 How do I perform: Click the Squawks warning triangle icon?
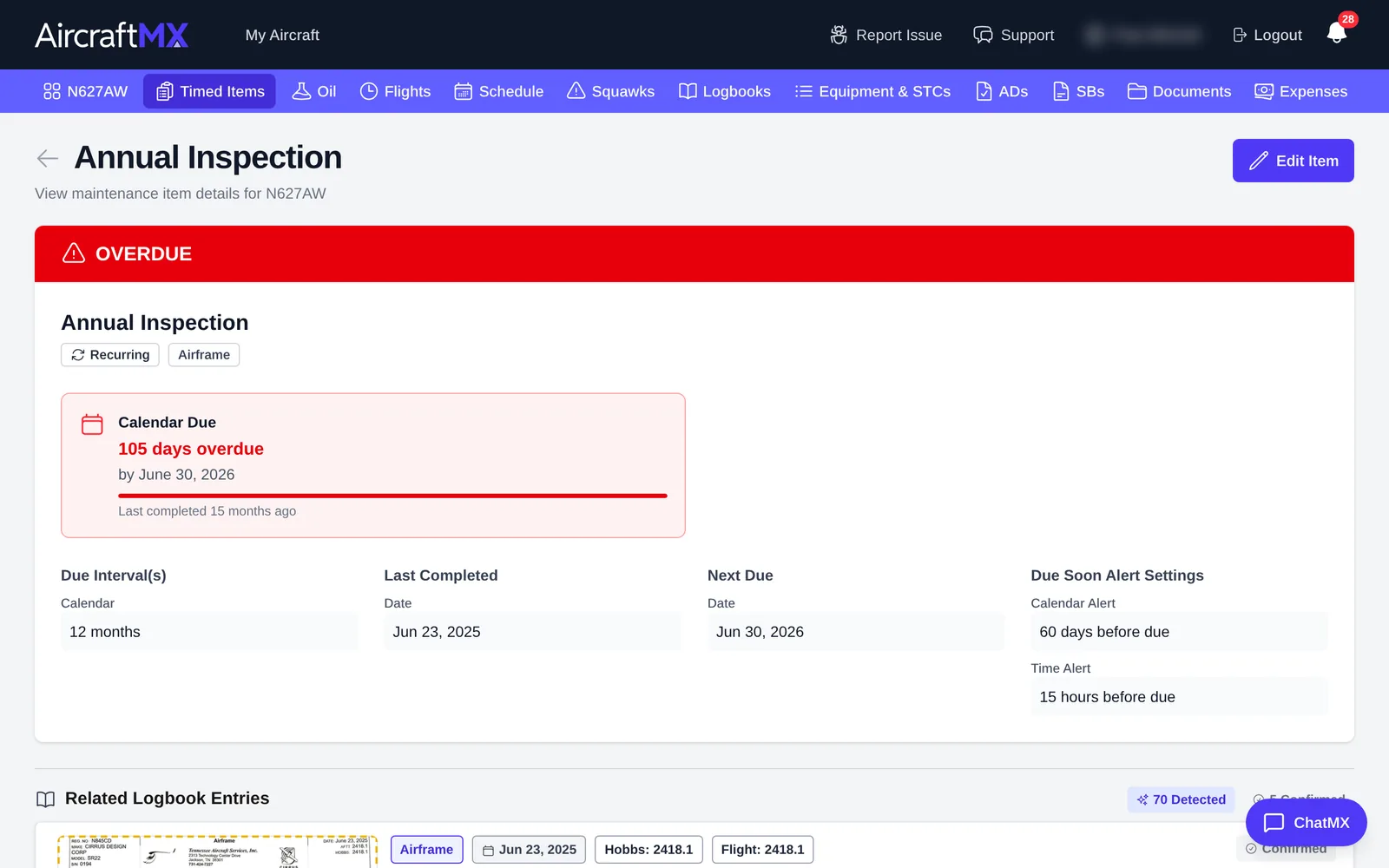tap(576, 91)
